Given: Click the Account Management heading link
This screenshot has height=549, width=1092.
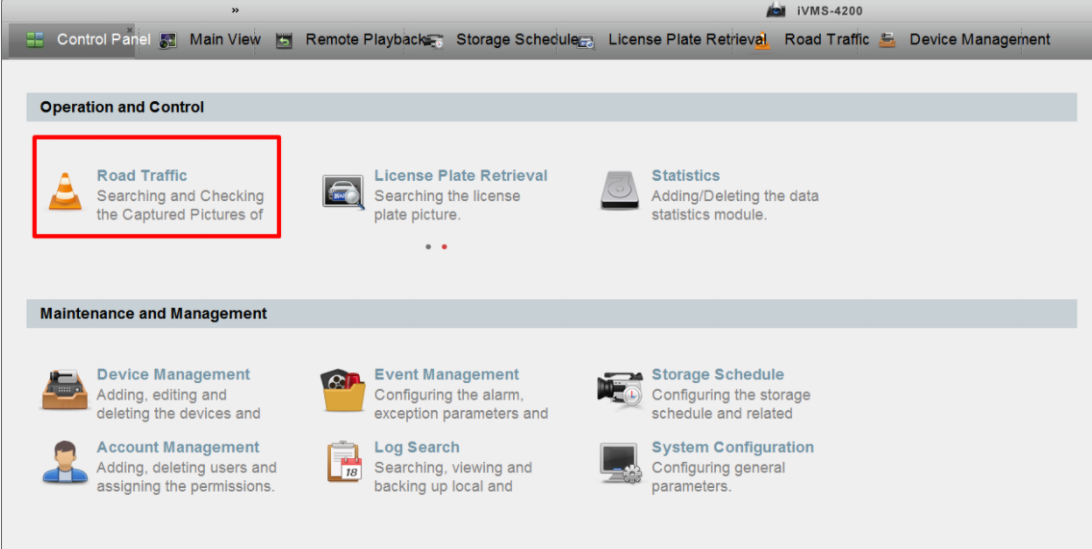Looking at the screenshot, I should [x=178, y=448].
